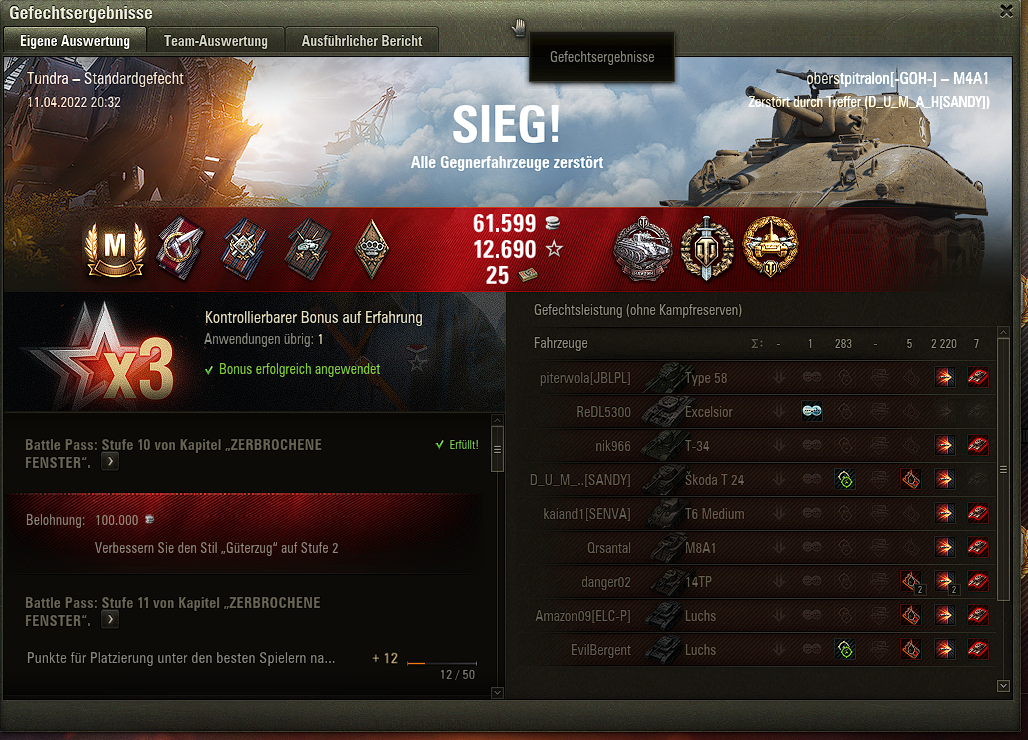Viewport: 1028px width, 740px height.
Task: Click the Punkte progress bar showing 12 / 50
Action: coord(442,663)
